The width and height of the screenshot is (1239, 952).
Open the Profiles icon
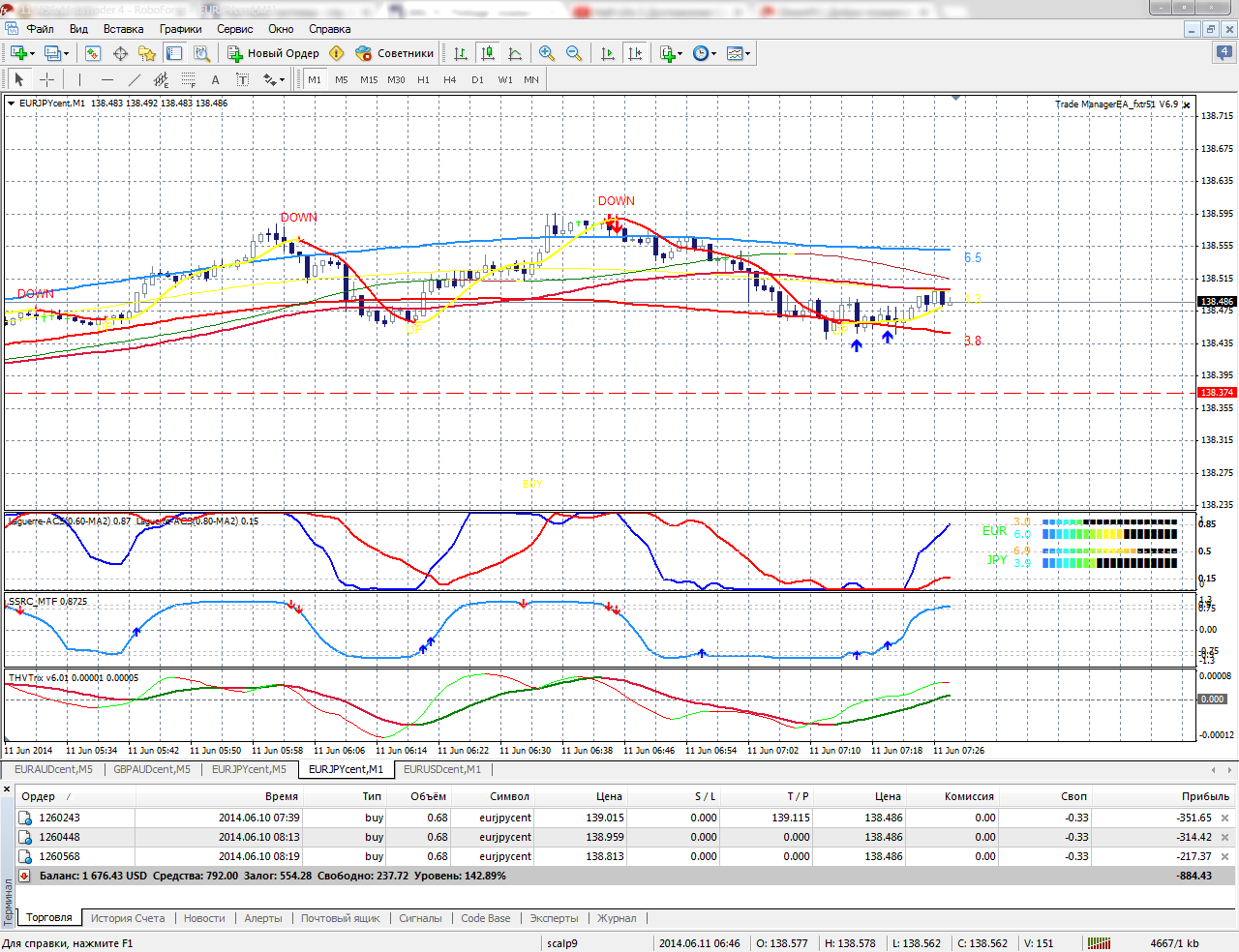52,53
